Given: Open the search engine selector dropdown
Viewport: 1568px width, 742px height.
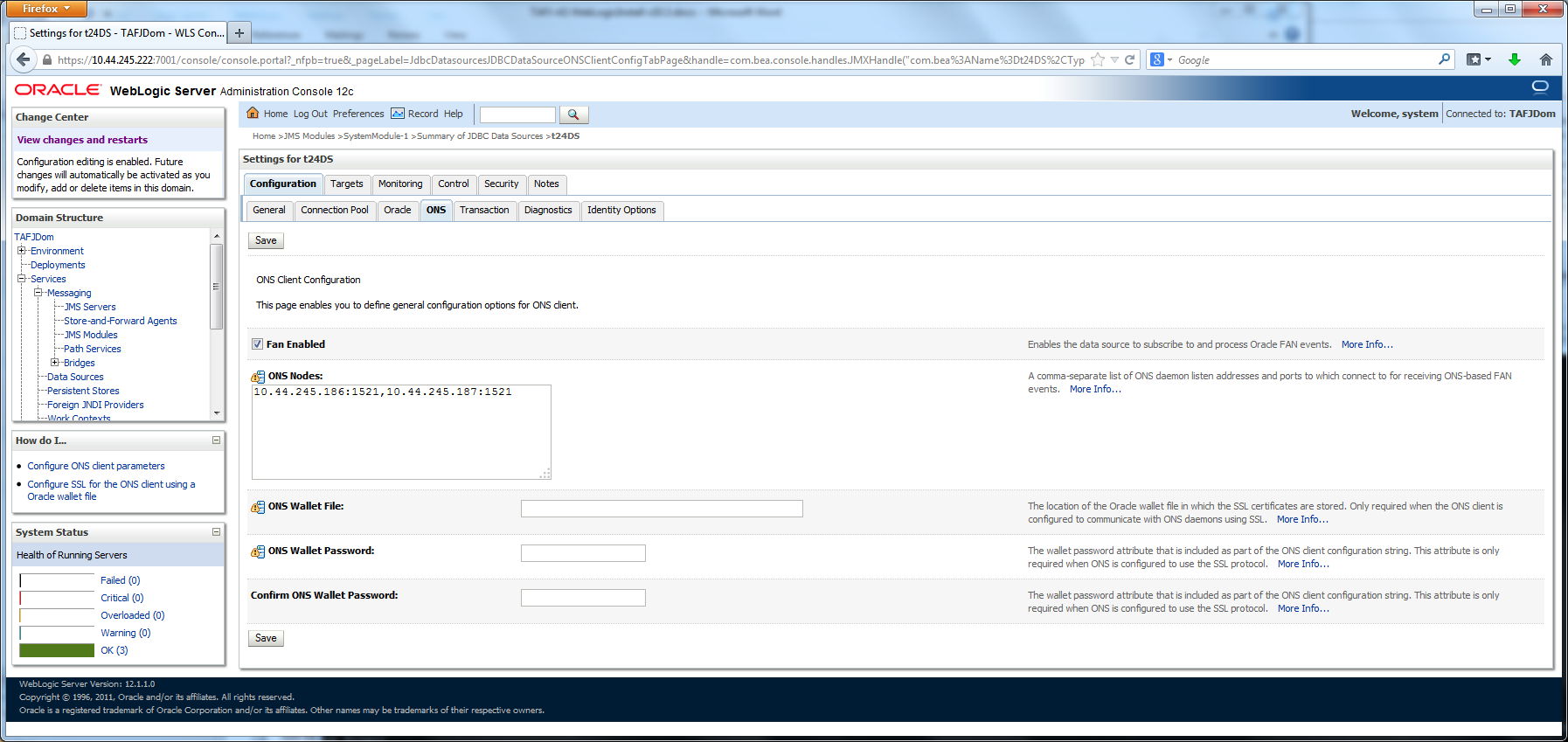Looking at the screenshot, I should pos(1162,59).
